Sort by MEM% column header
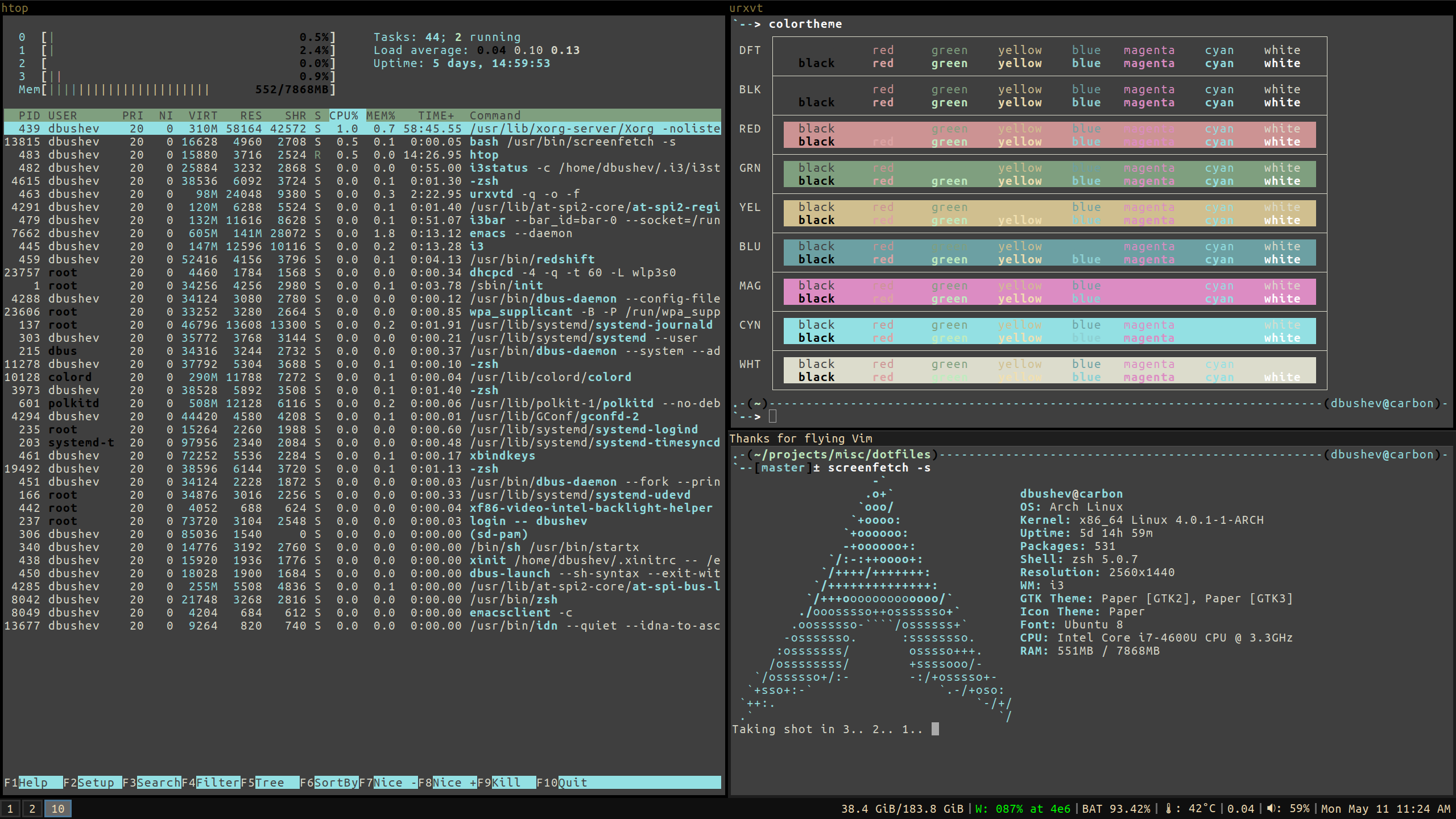The width and height of the screenshot is (1456, 819). point(380,115)
